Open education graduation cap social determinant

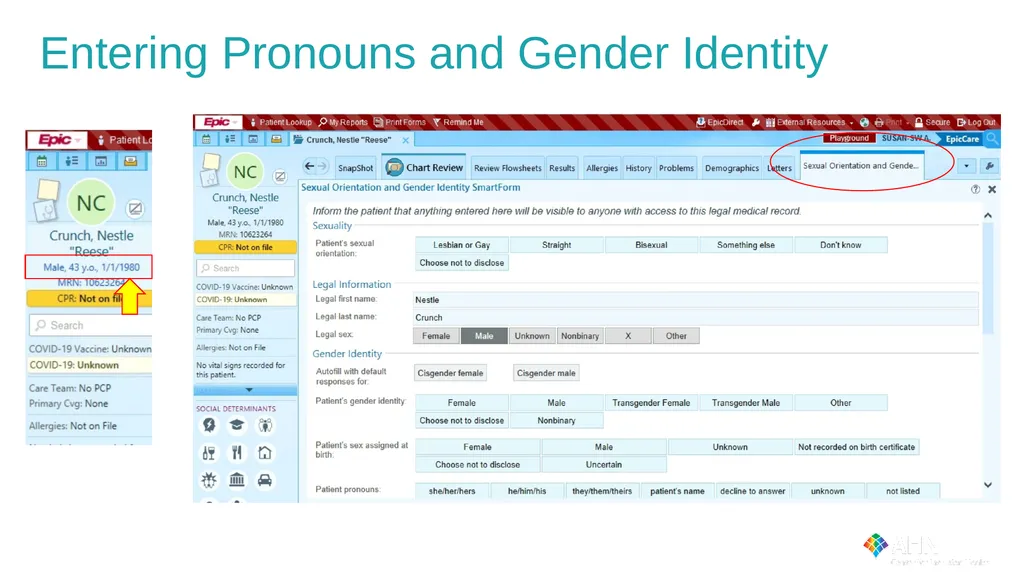click(236, 425)
